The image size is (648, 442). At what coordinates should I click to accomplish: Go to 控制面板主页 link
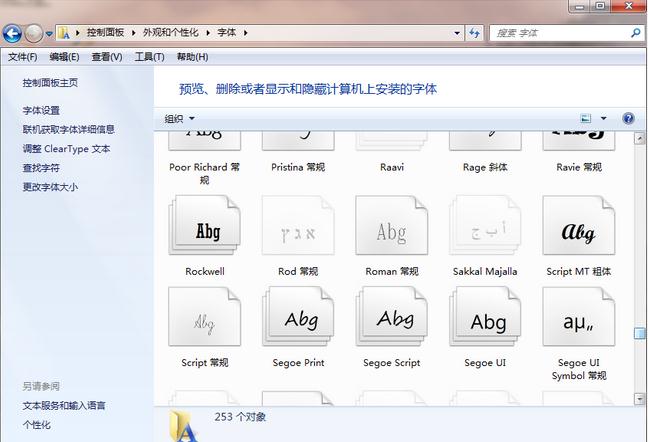(50, 83)
